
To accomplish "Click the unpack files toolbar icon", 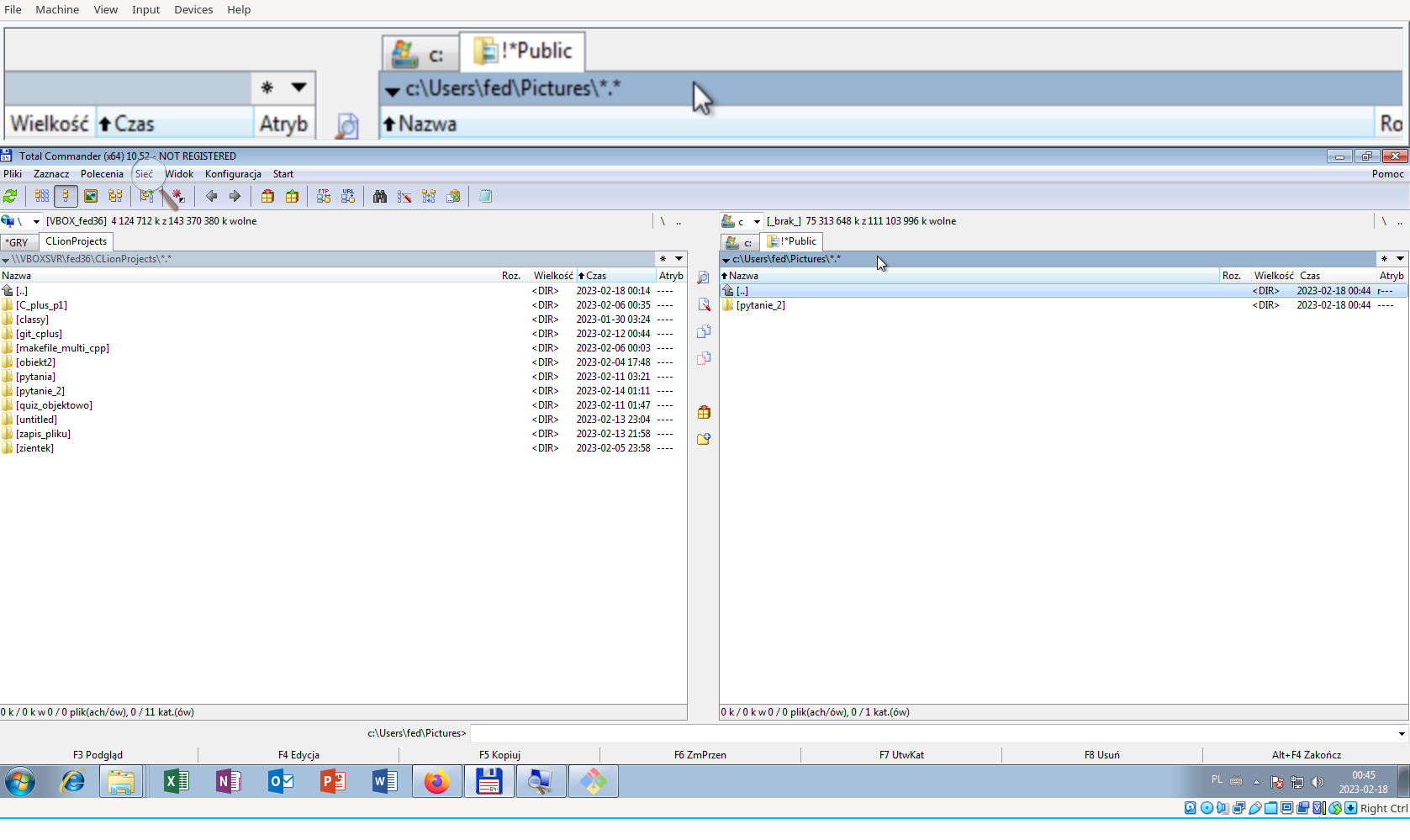I will 292,196.
